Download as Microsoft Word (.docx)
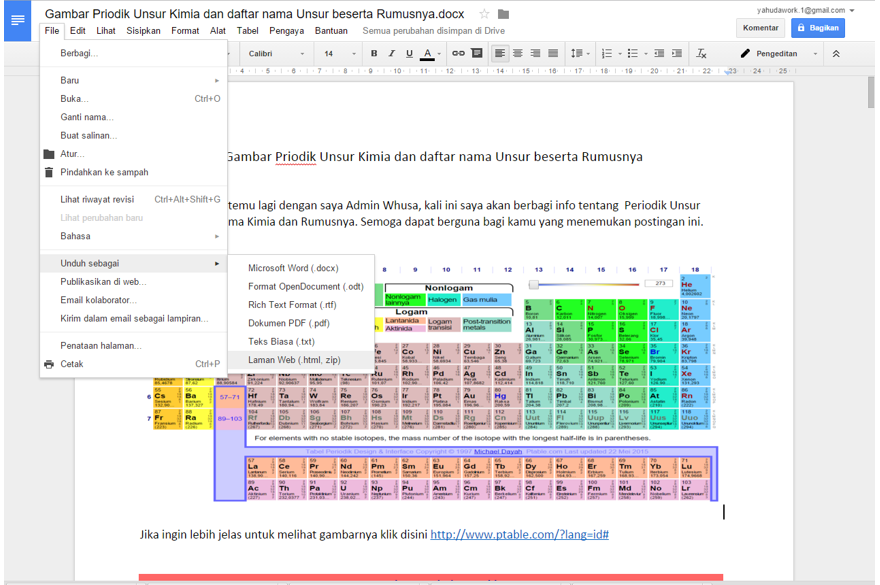This screenshot has height=585, width=880. pyautogui.click(x=301, y=268)
